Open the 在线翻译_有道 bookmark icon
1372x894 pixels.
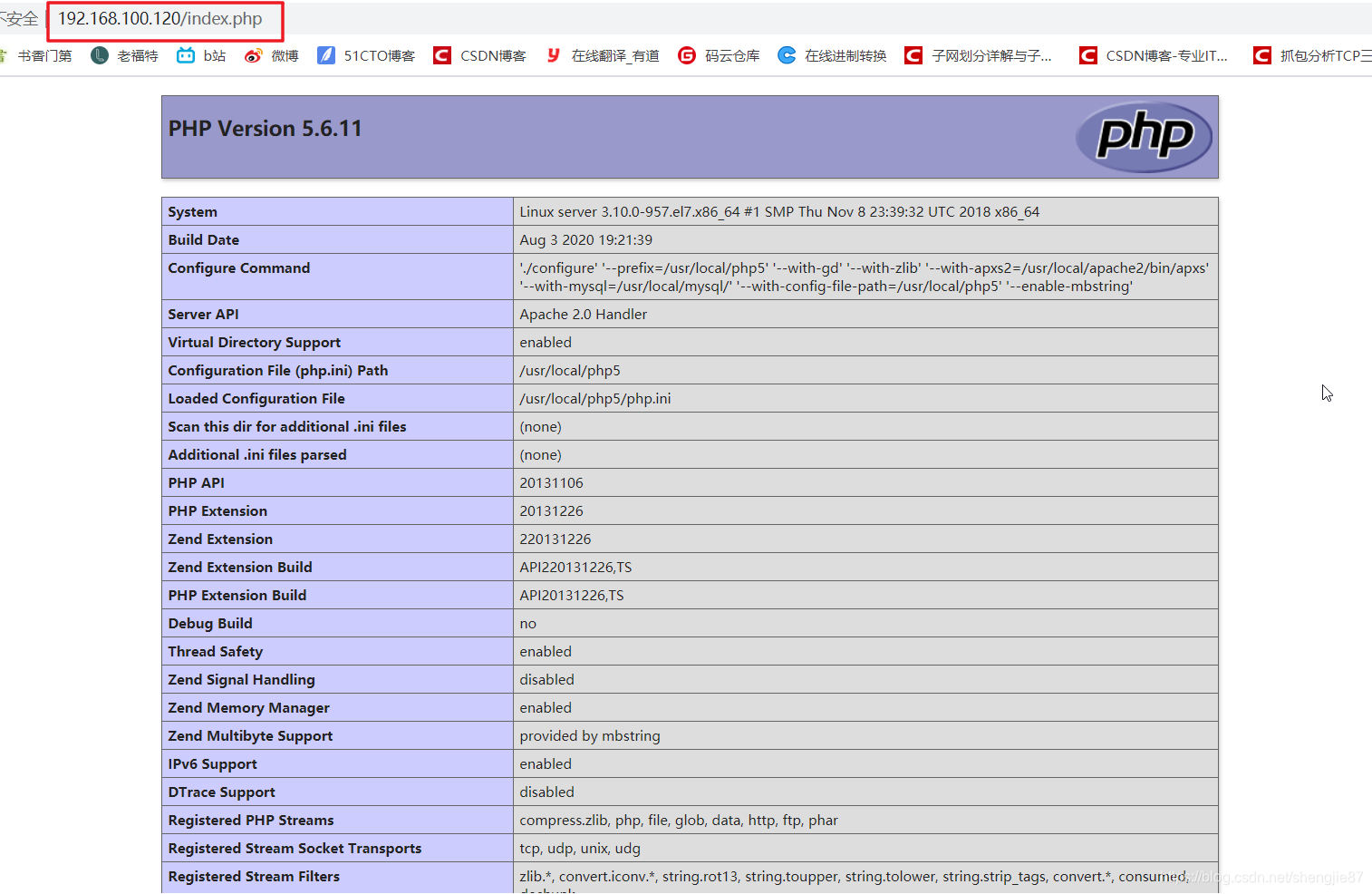[553, 55]
